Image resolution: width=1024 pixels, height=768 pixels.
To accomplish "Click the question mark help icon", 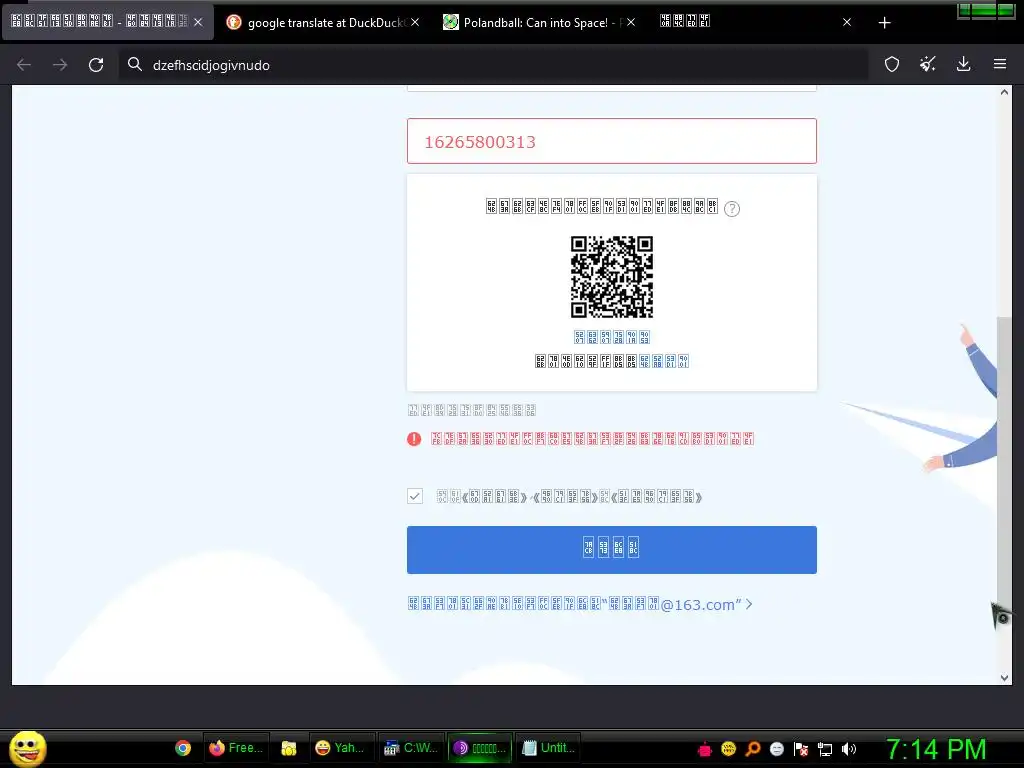I will 732,209.
